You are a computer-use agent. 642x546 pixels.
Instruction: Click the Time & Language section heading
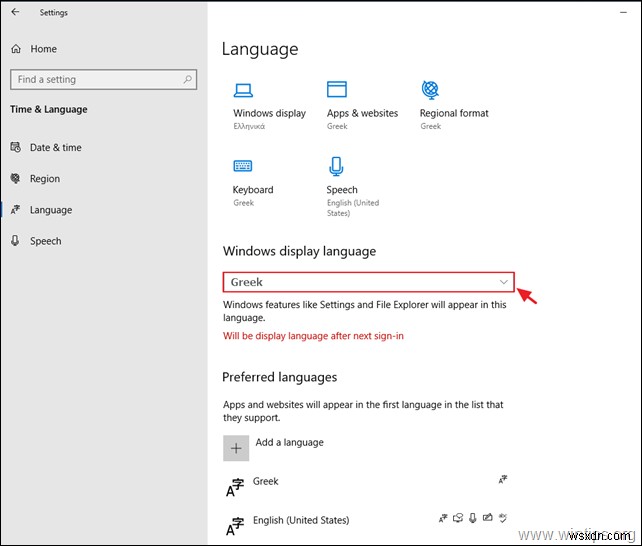49,110
